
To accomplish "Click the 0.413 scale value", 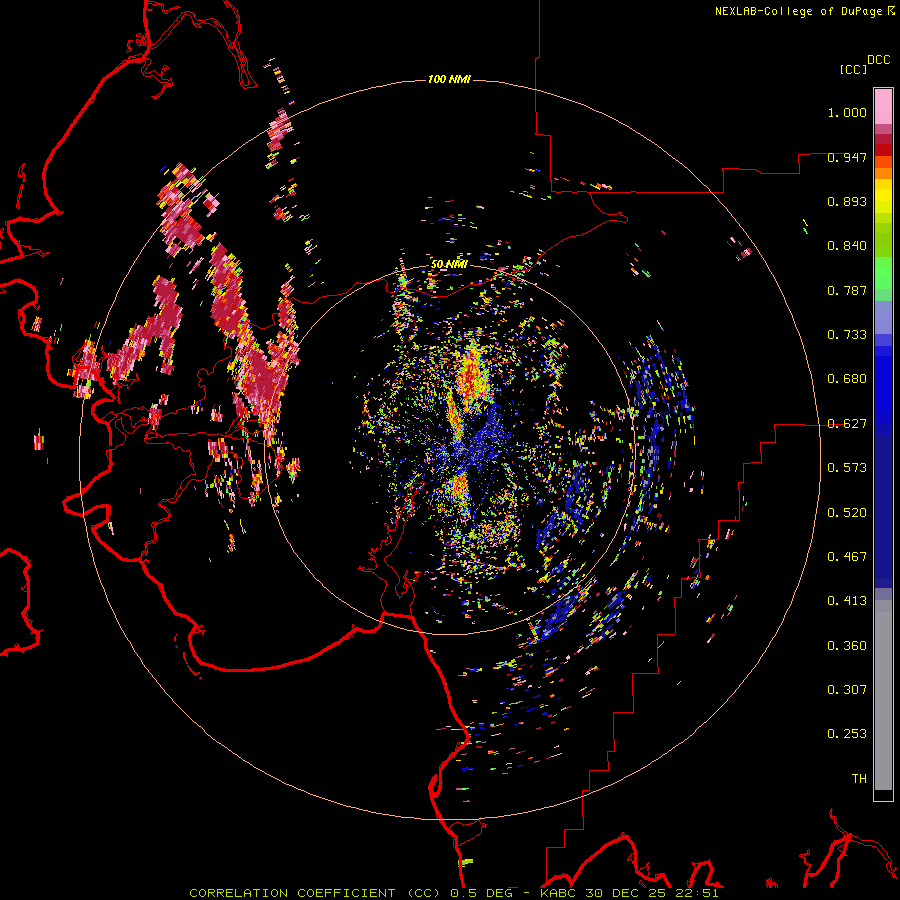I will point(847,601).
